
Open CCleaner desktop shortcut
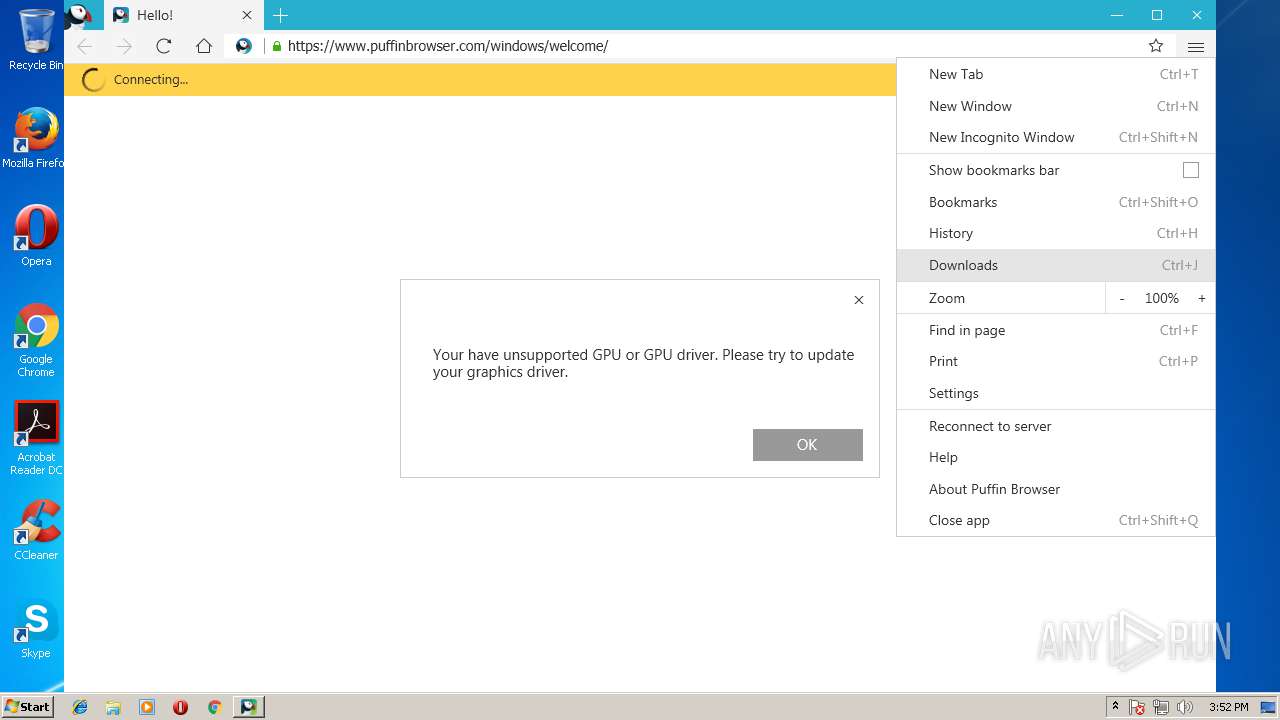tap(36, 530)
